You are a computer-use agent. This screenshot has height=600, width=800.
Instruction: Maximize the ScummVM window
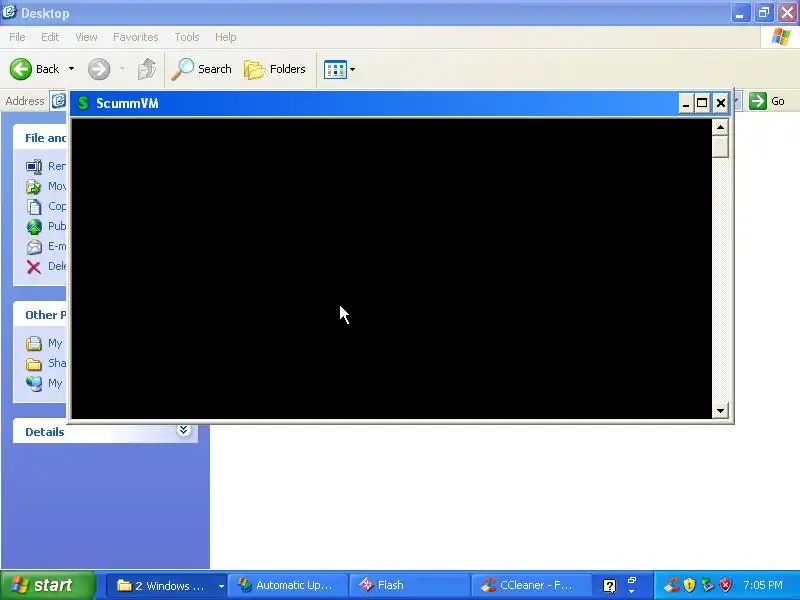pyautogui.click(x=702, y=104)
